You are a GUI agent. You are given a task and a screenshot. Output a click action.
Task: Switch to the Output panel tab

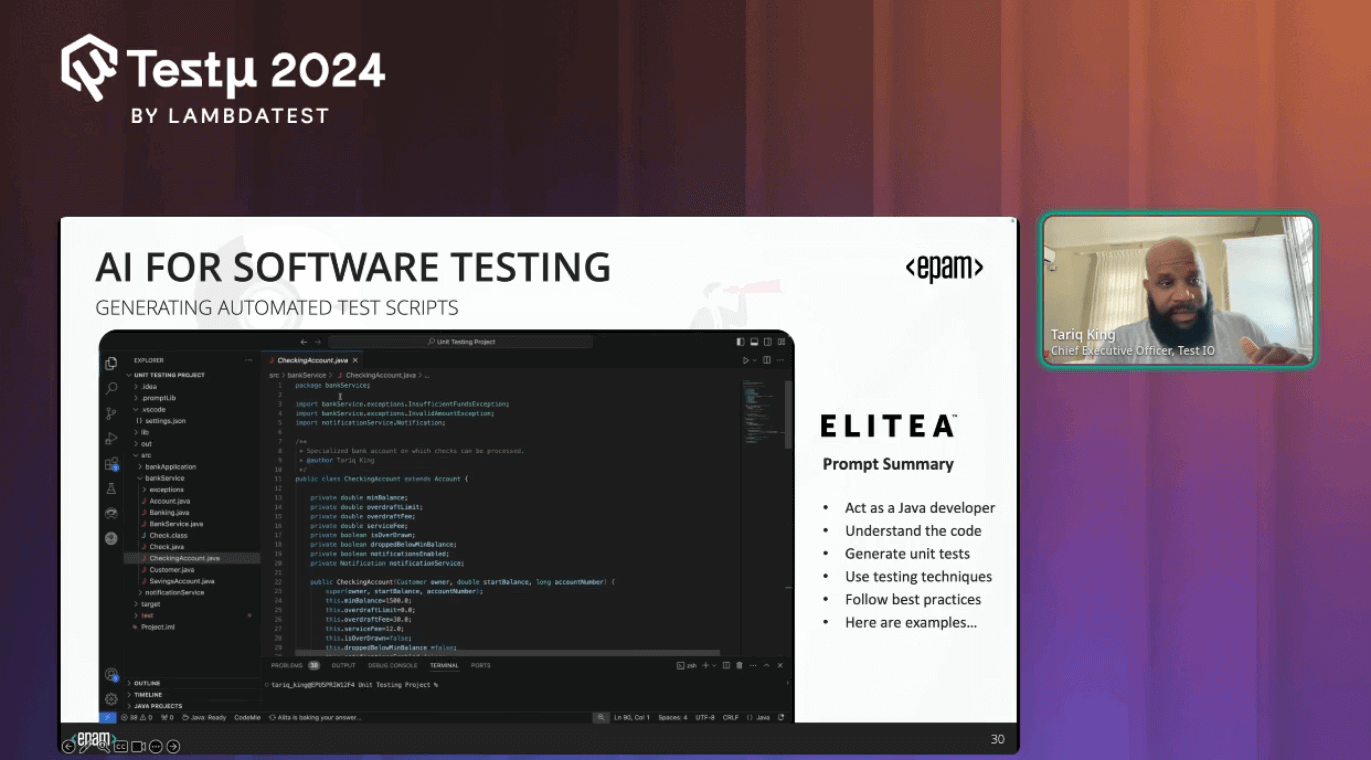(x=344, y=665)
